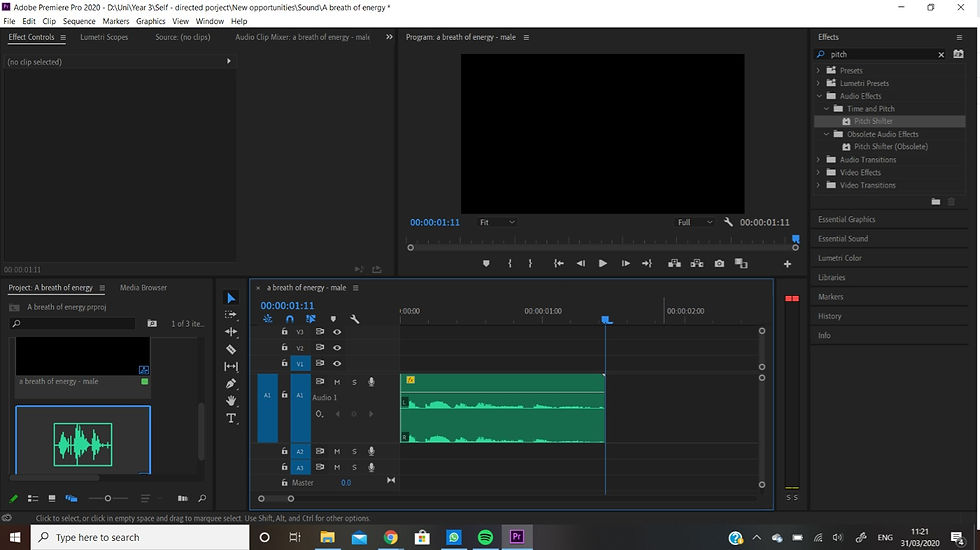This screenshot has height=550, width=980.
Task: Click Add Marker in the Program monitor
Action: pyautogui.click(x=486, y=264)
